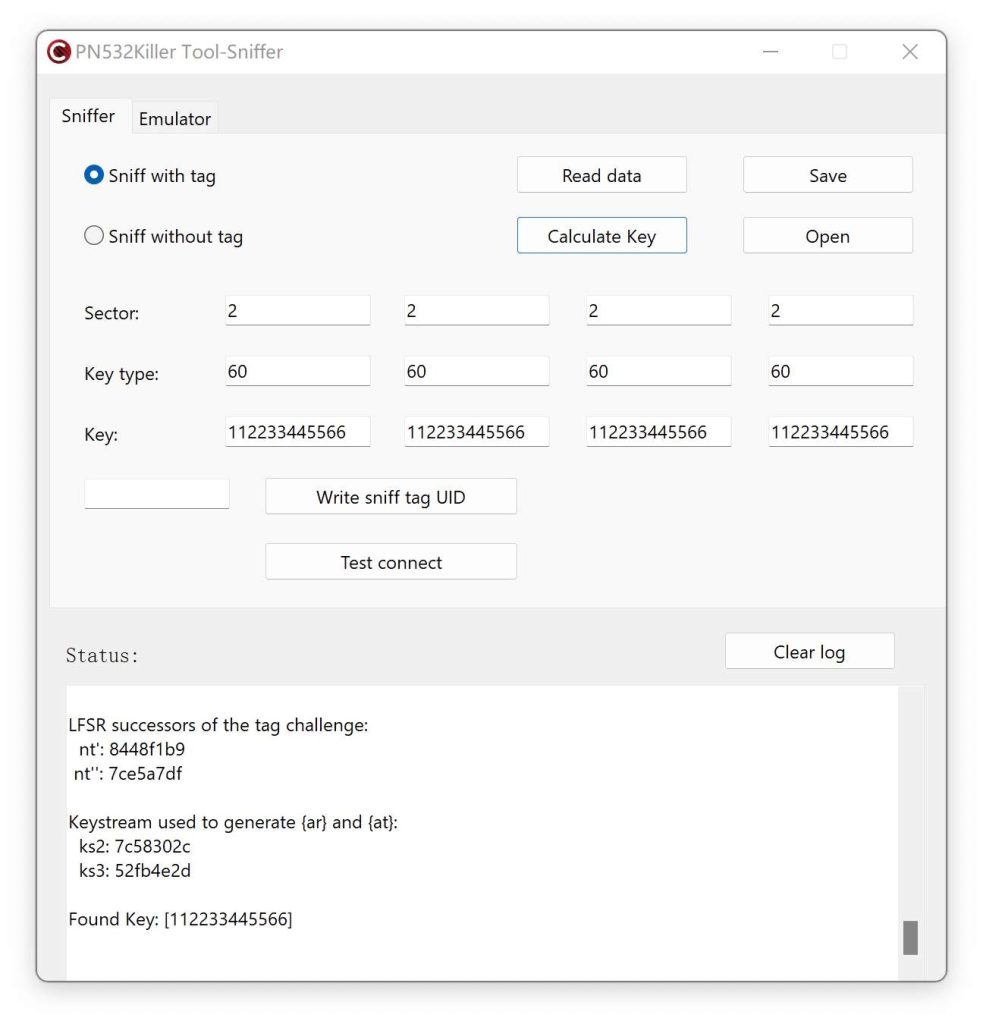This screenshot has height=1024, width=983.
Task: Click the Calculate Key button
Action: tap(602, 236)
